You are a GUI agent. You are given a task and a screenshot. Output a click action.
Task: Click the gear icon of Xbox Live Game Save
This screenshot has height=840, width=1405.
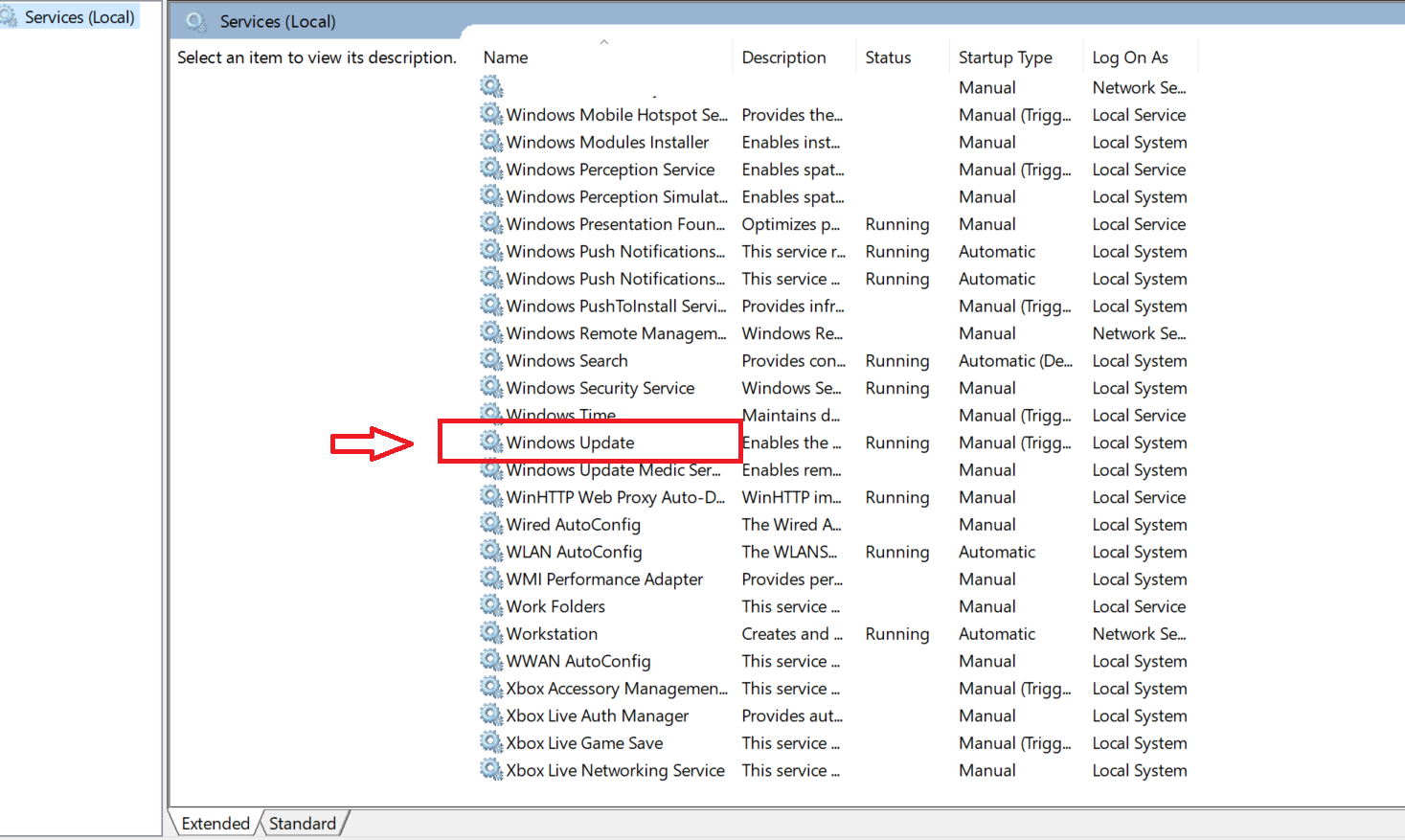[x=491, y=742]
